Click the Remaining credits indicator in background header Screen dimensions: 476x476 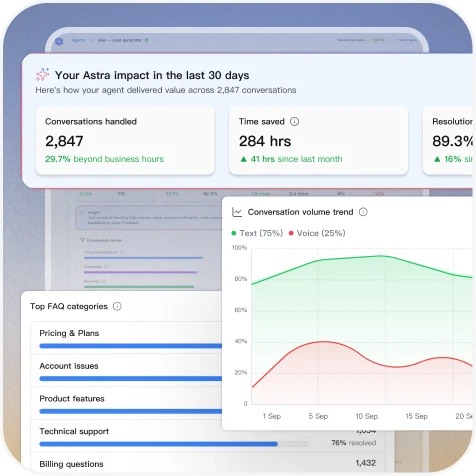pyautogui.click(x=362, y=40)
